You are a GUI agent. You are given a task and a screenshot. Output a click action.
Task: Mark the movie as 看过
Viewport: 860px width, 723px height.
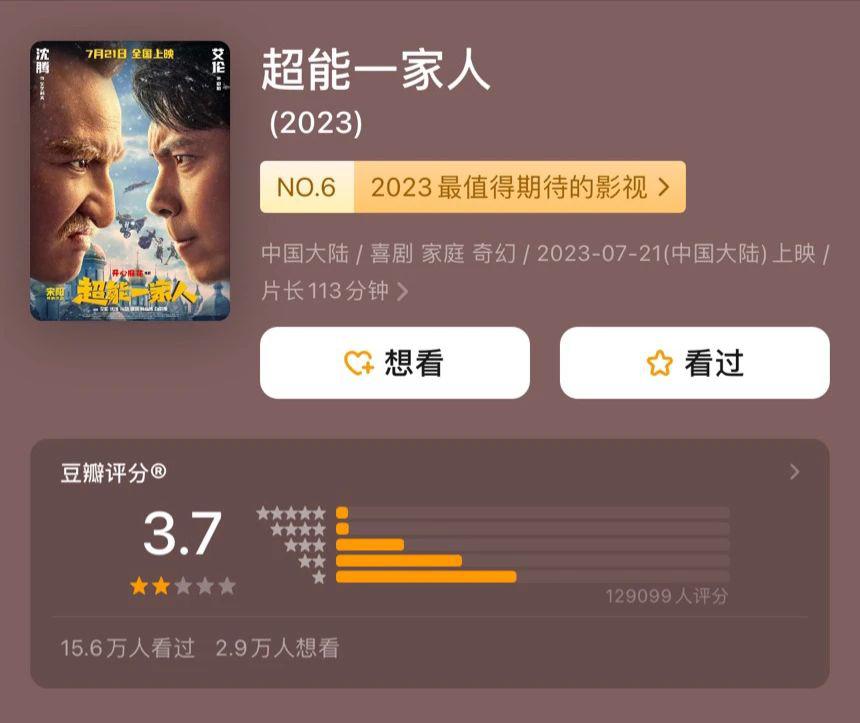tap(694, 363)
